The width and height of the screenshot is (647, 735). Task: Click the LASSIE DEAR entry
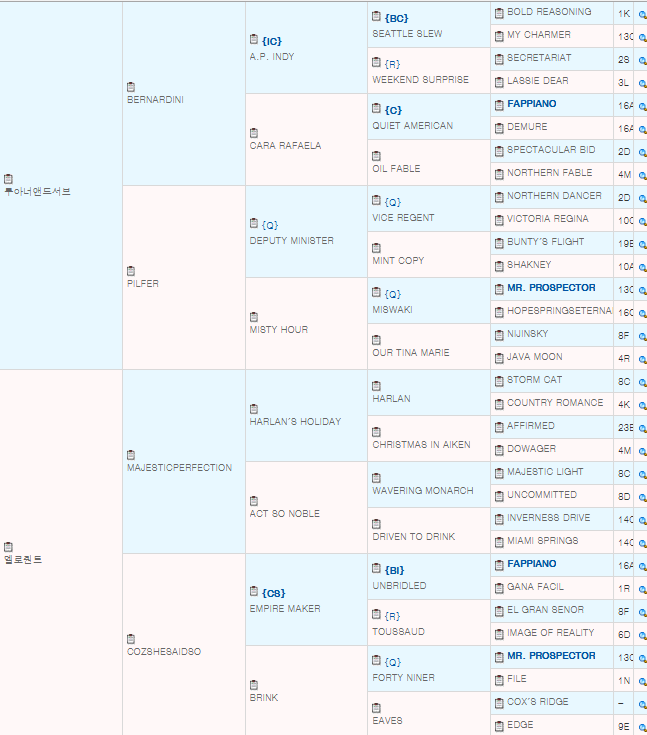coord(538,81)
